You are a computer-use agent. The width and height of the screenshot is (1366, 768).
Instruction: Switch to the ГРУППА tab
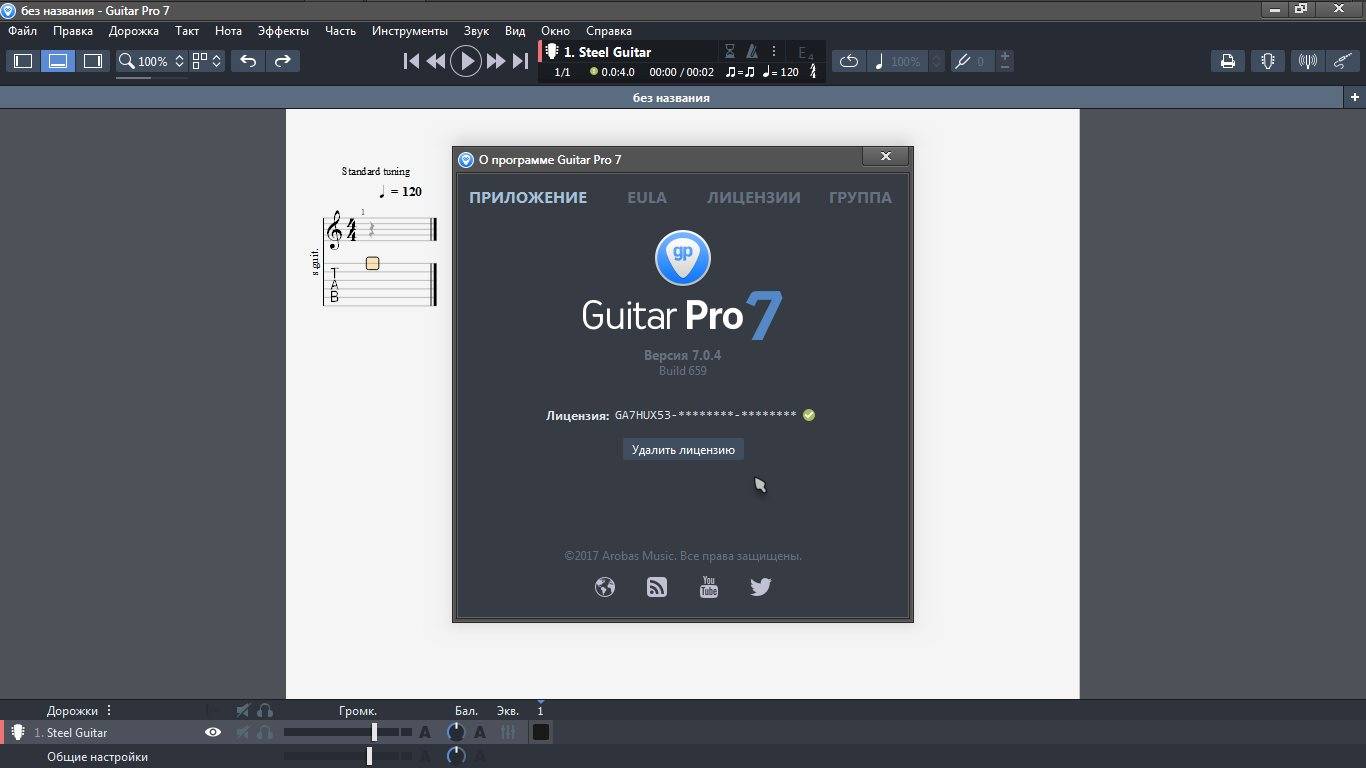(860, 198)
